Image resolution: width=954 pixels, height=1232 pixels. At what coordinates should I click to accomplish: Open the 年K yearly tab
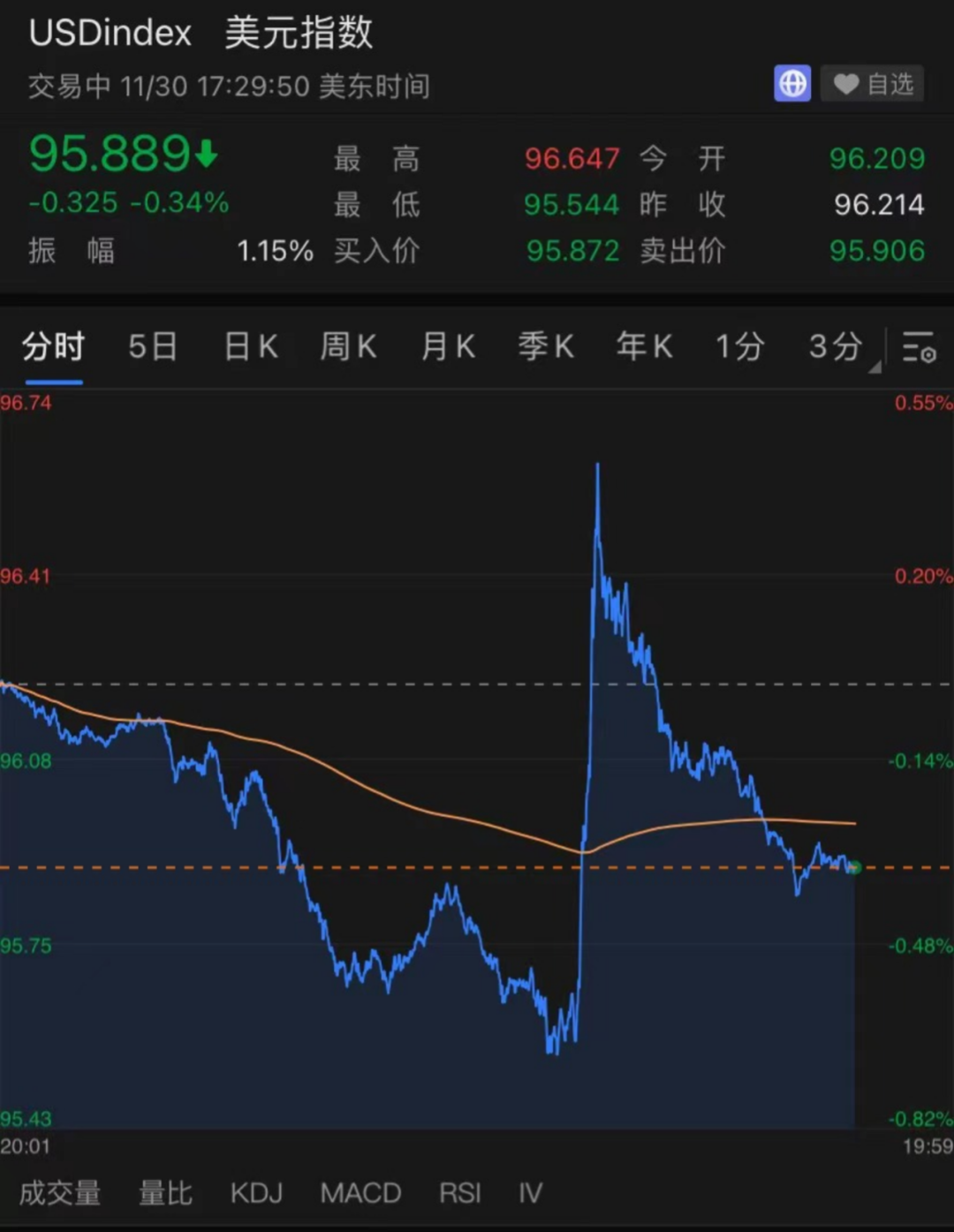(x=645, y=346)
